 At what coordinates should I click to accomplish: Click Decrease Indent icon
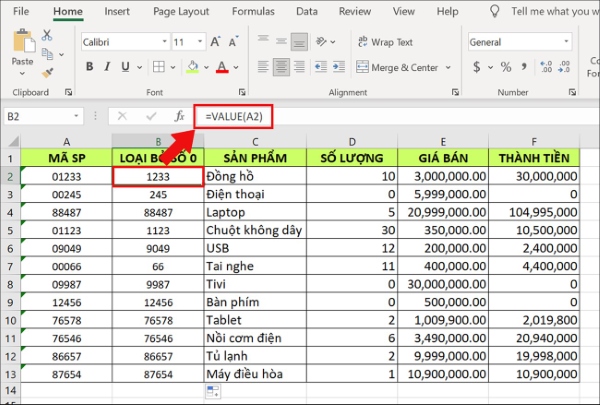321,67
